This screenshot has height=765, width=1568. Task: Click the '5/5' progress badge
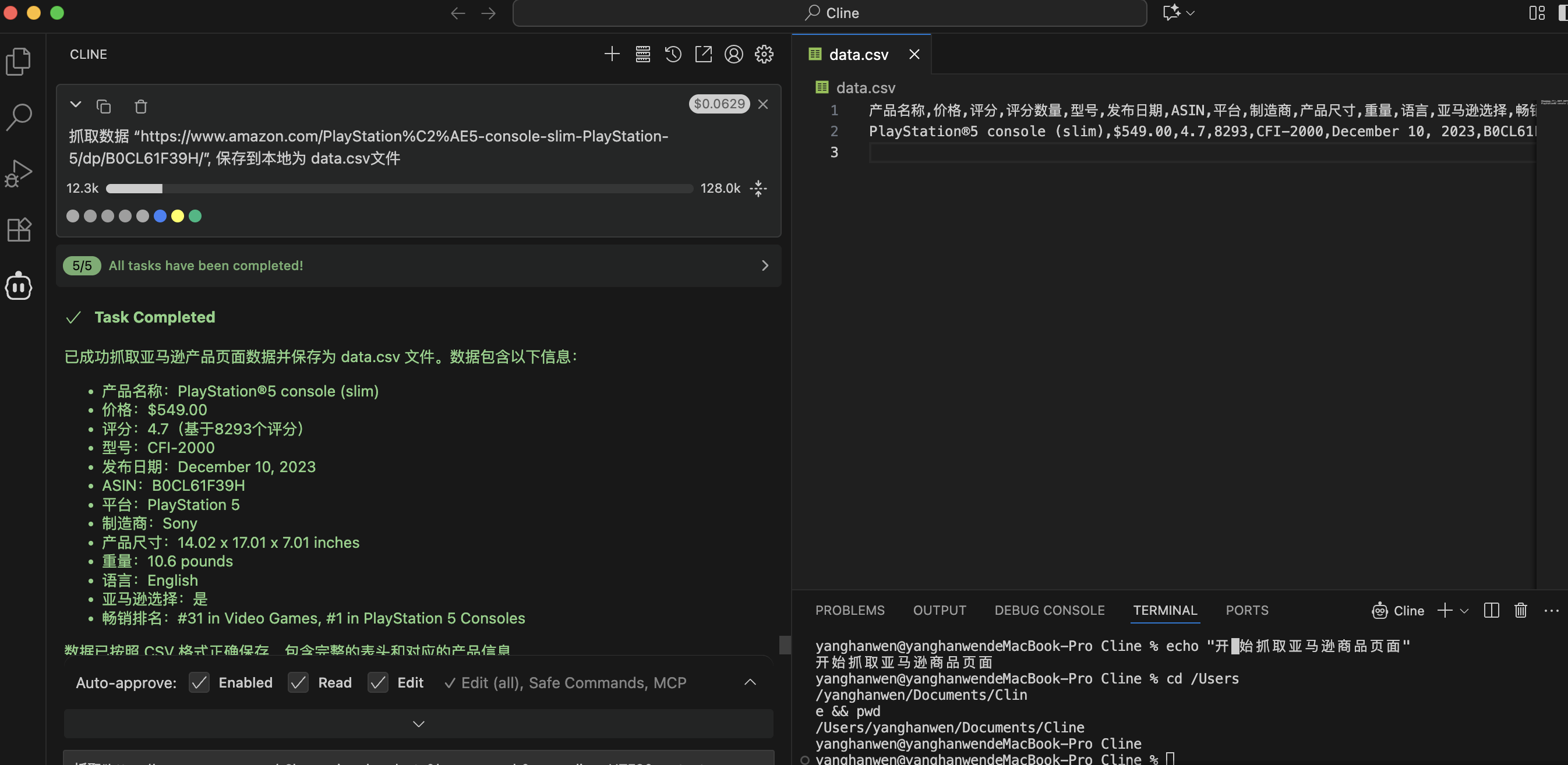(82, 265)
